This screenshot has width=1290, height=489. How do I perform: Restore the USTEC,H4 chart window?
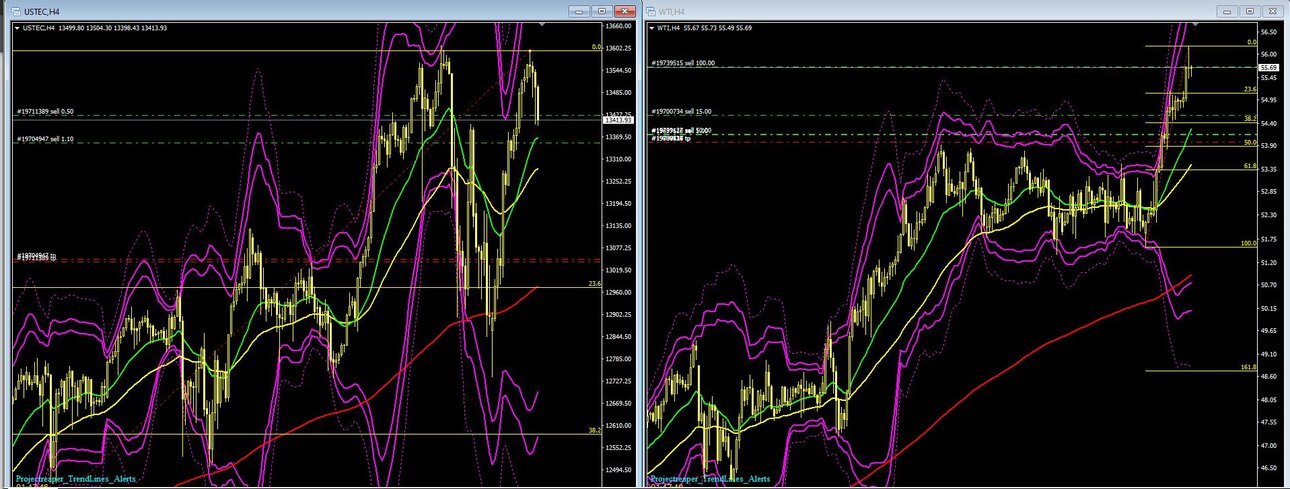click(x=602, y=11)
